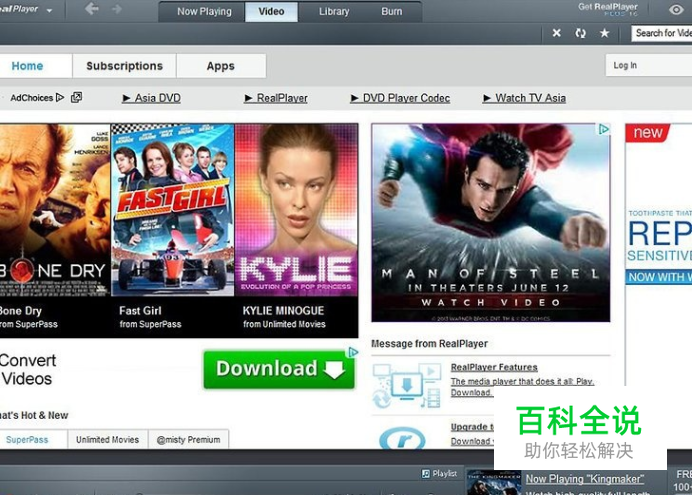Open the Apps tab
Image resolution: width=692 pixels, height=495 pixels.
[221, 66]
